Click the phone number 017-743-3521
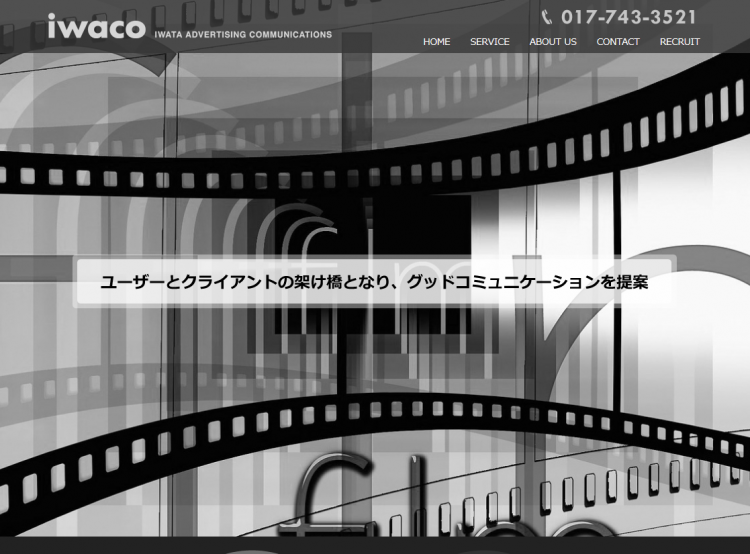Viewport: 750px width, 554px height. [628, 17]
